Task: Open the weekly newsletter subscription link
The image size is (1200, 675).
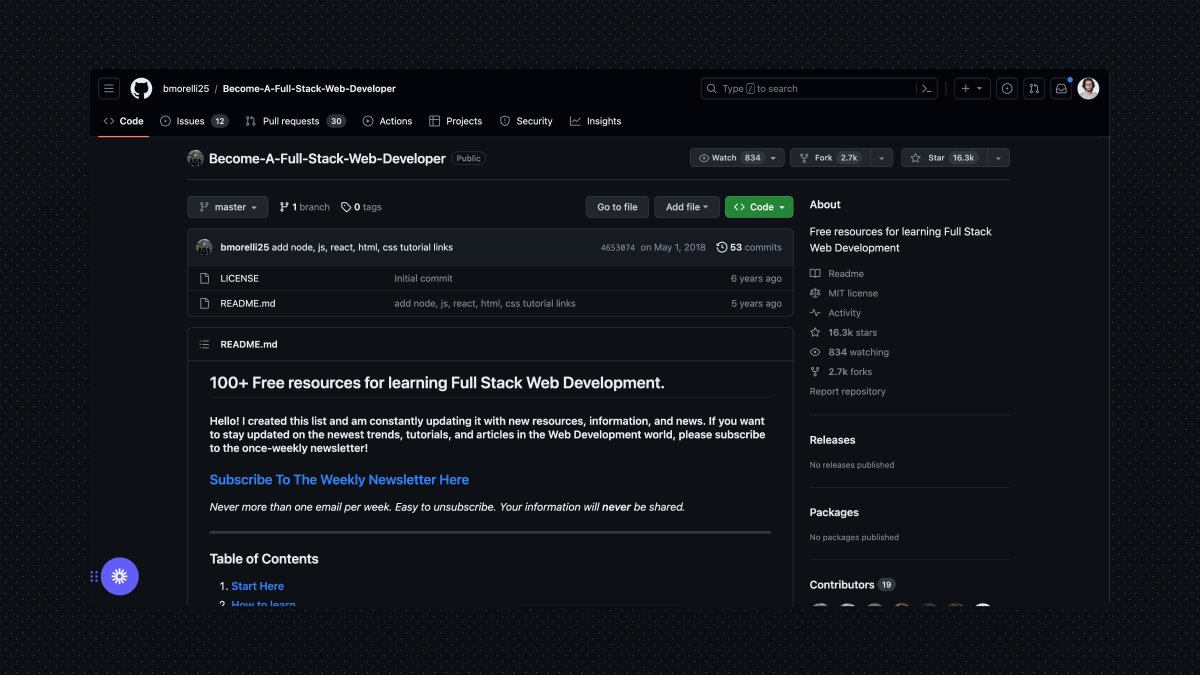Action: 338,479
